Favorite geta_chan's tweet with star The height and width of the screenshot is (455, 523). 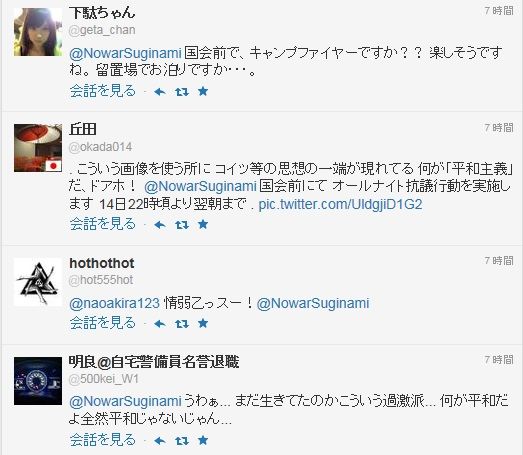203,91
